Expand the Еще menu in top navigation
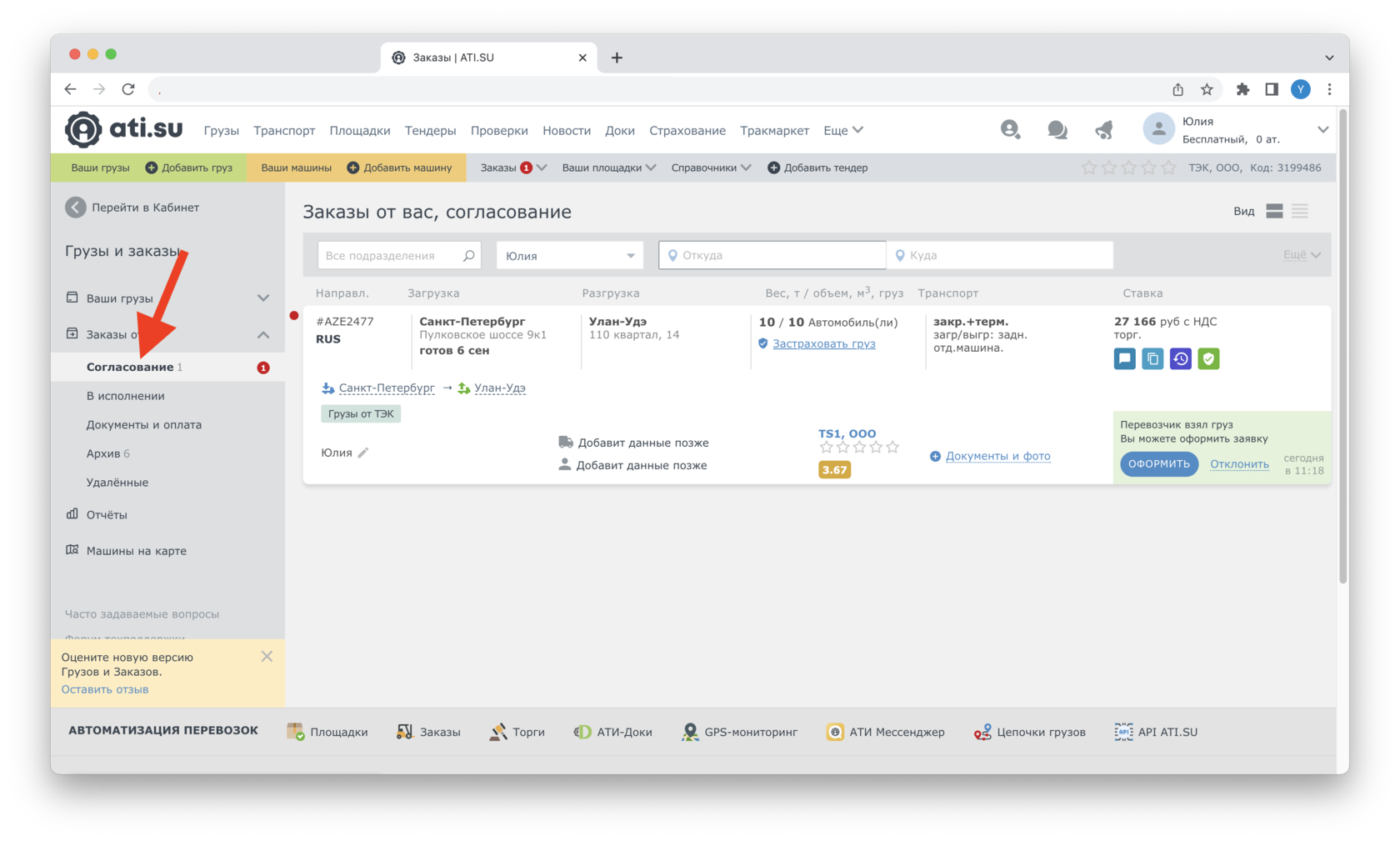This screenshot has height=841, width=1400. pyautogui.click(x=843, y=131)
